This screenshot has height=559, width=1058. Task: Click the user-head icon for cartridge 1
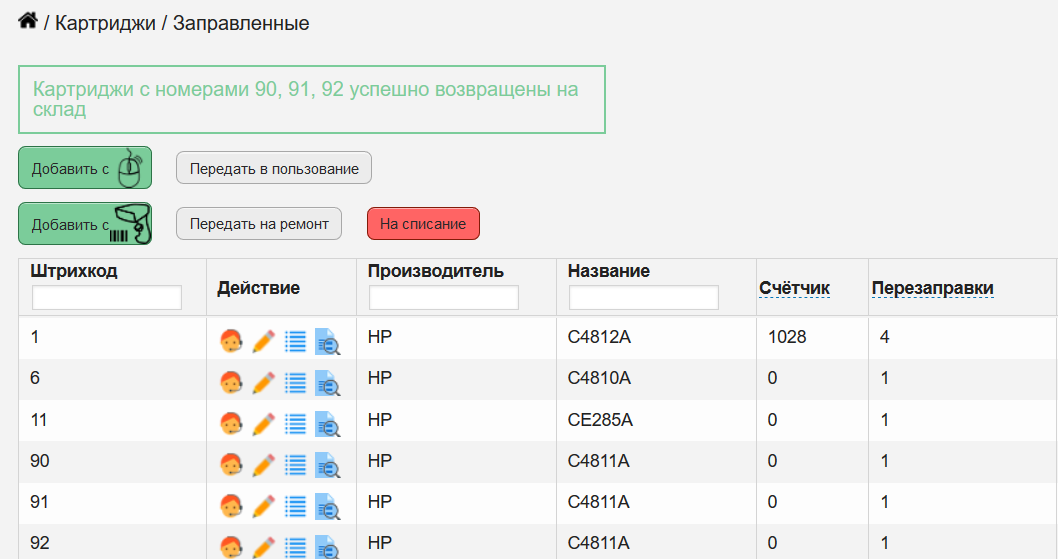pos(231,341)
